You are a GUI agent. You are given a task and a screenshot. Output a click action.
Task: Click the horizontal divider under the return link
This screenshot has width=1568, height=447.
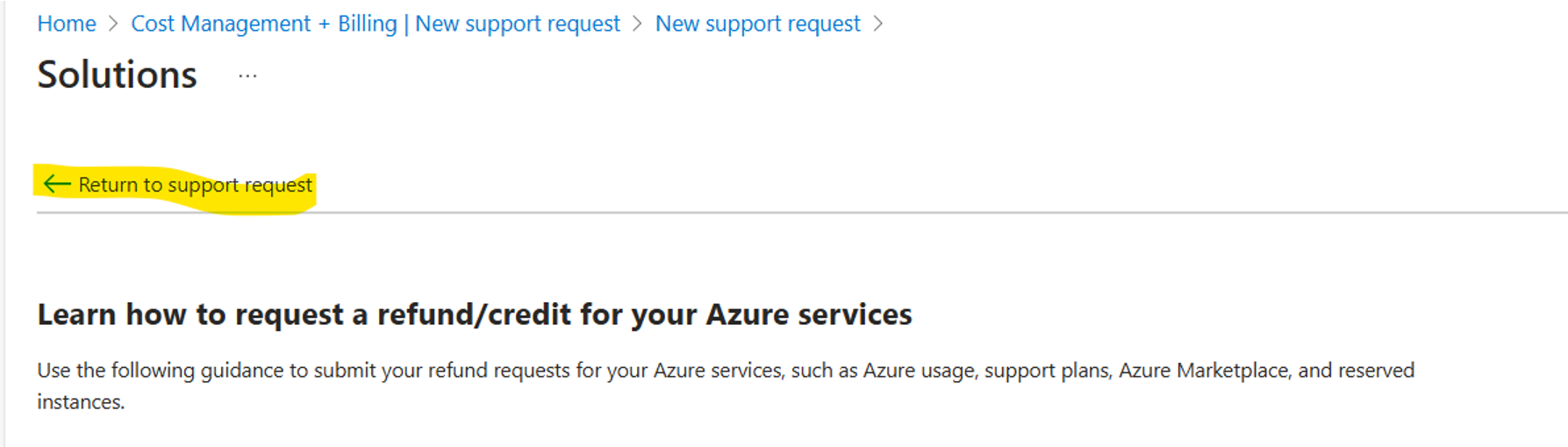[802, 213]
